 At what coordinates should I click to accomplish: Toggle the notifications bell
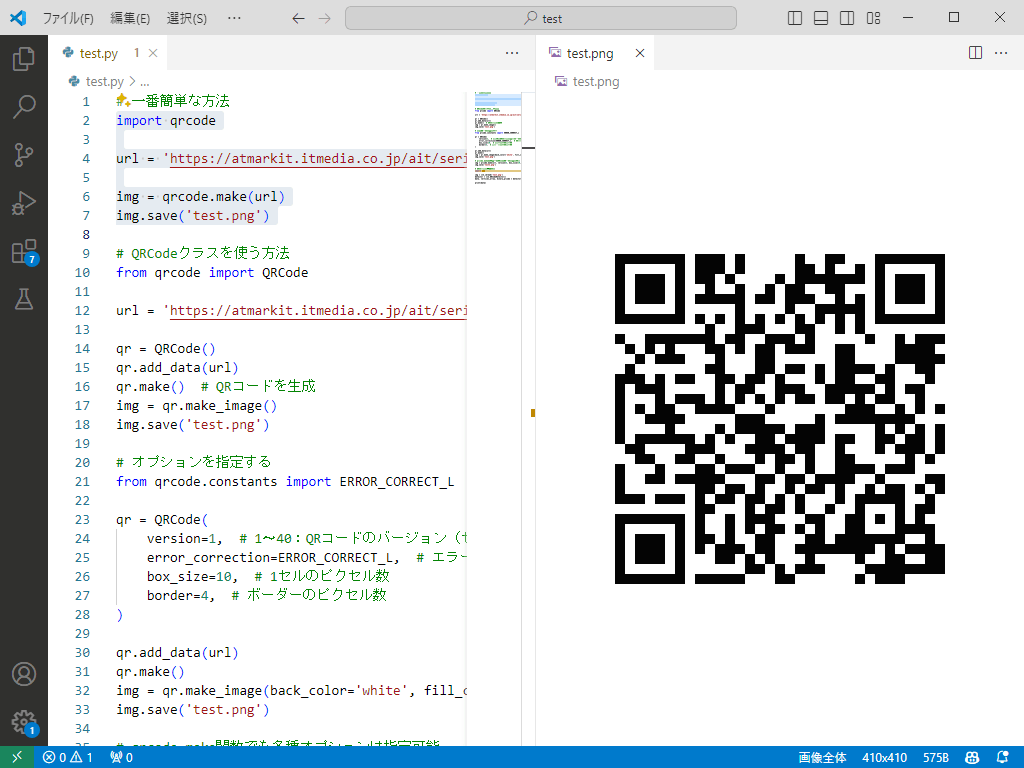[x=1003, y=757]
